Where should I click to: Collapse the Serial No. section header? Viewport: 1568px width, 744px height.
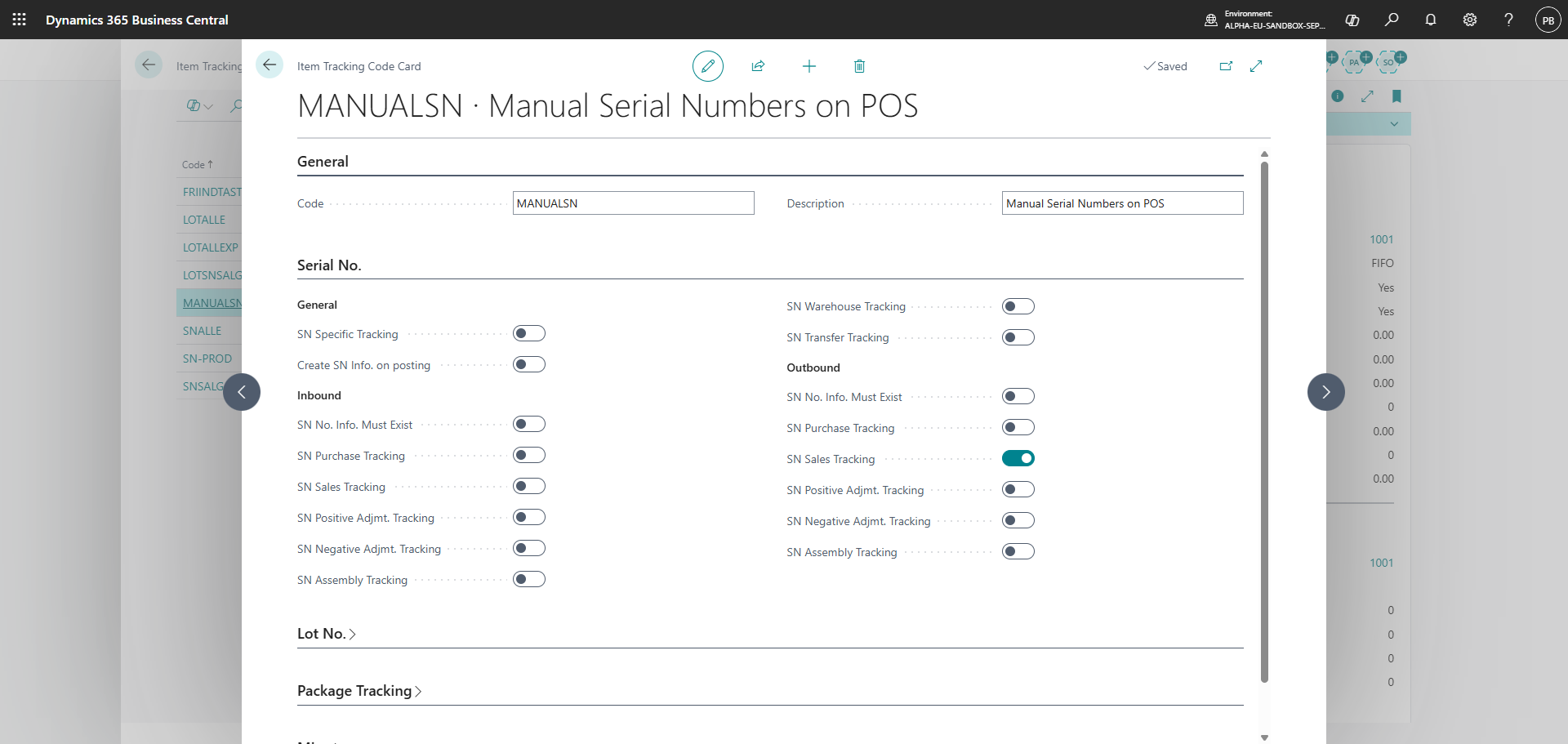click(x=329, y=265)
